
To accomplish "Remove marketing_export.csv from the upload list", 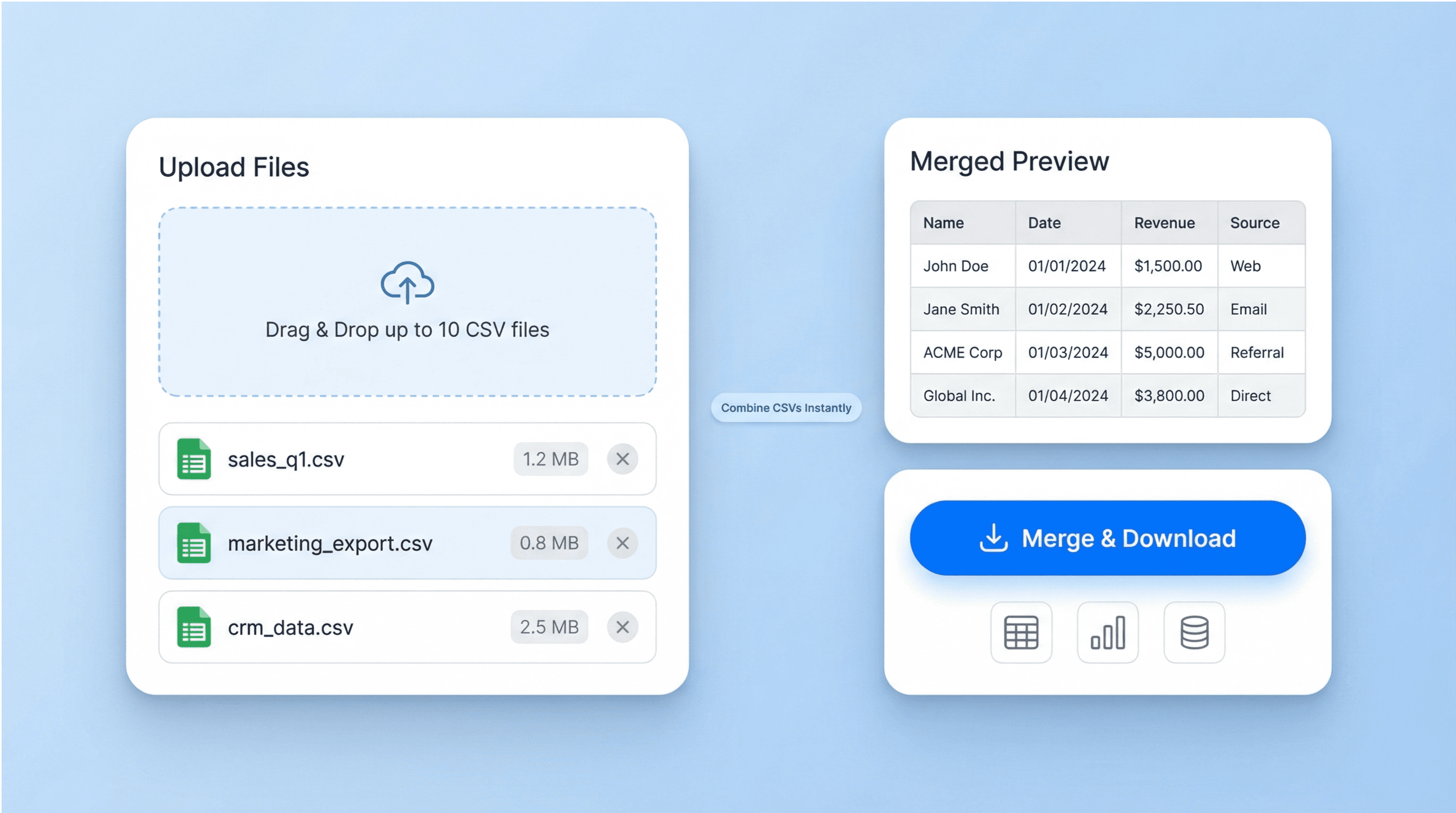I will tap(622, 543).
